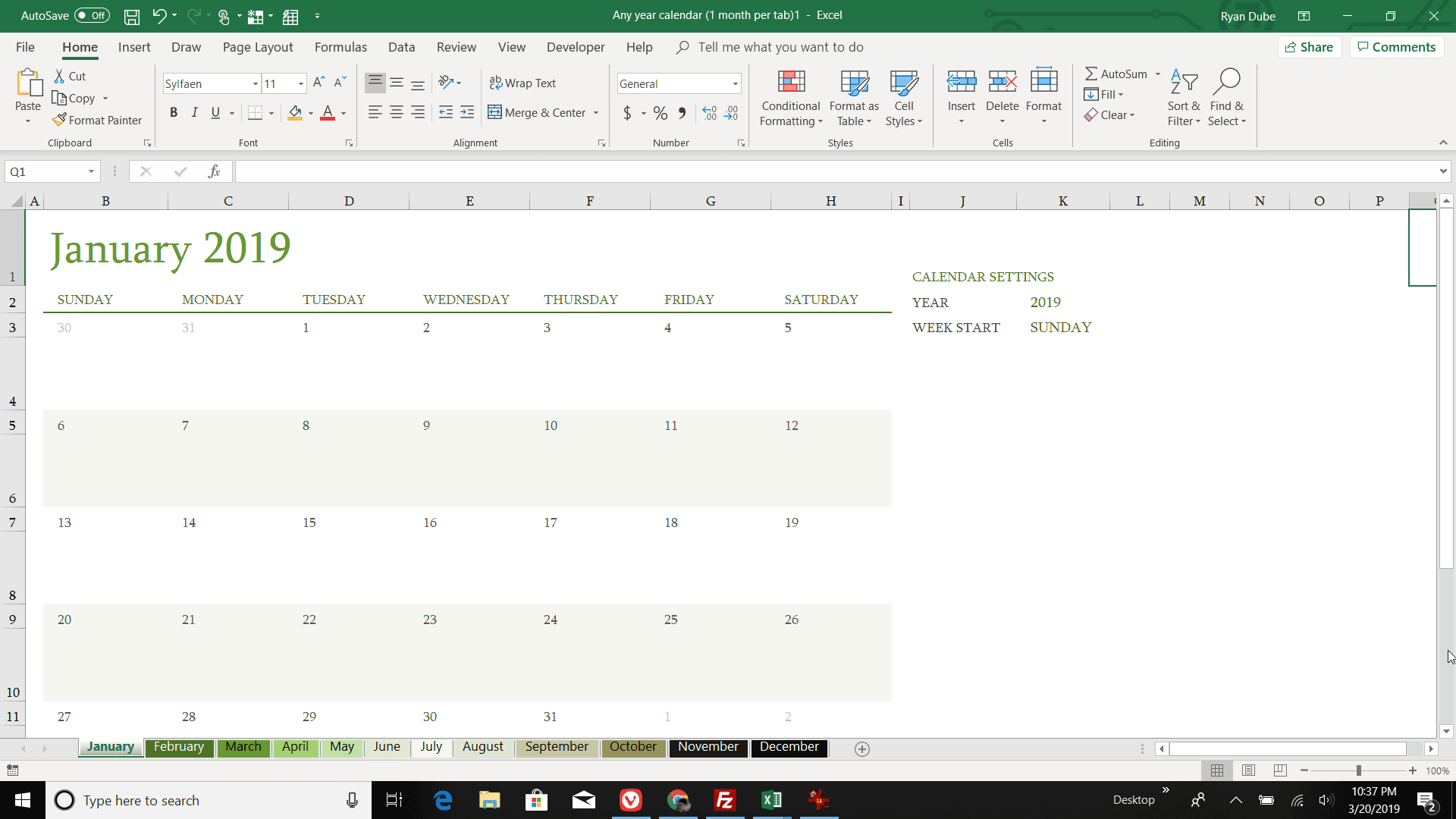Click the Wrap Text icon

point(524,82)
